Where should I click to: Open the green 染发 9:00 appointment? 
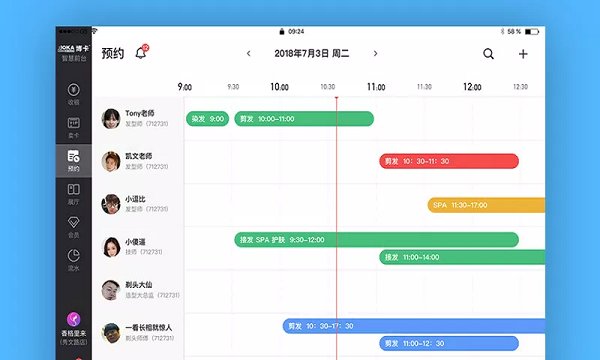[207, 119]
